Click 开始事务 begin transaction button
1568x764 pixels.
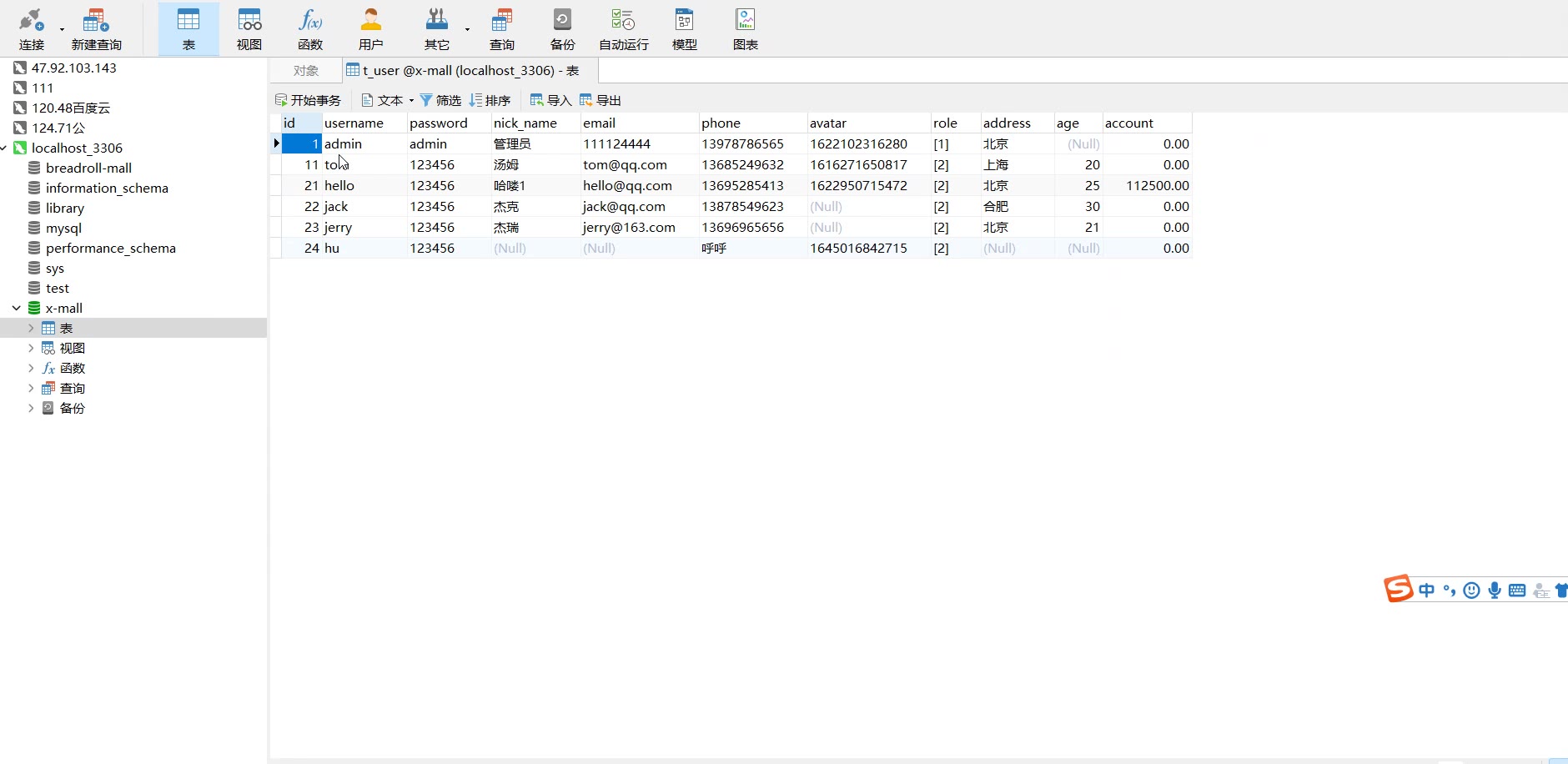pyautogui.click(x=308, y=101)
